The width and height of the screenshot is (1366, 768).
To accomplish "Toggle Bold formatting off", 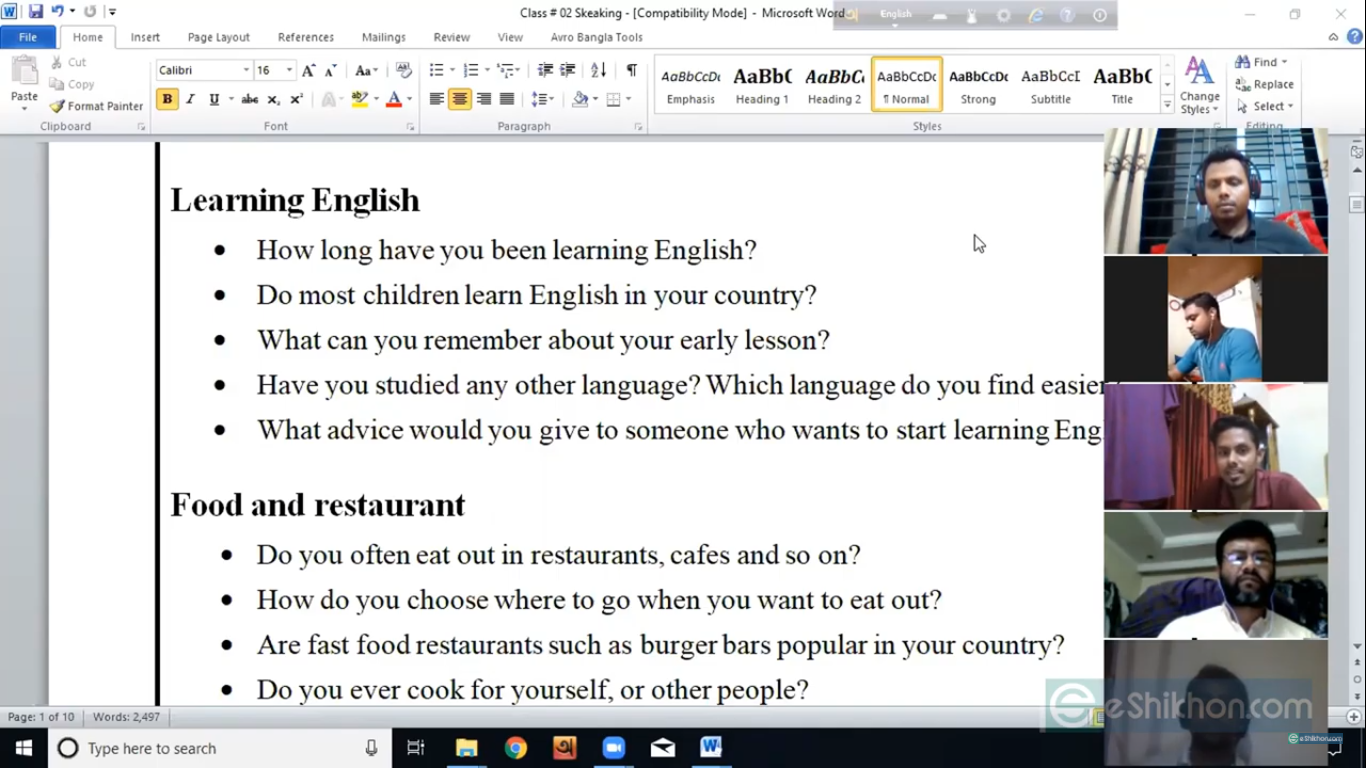I will (x=167, y=99).
